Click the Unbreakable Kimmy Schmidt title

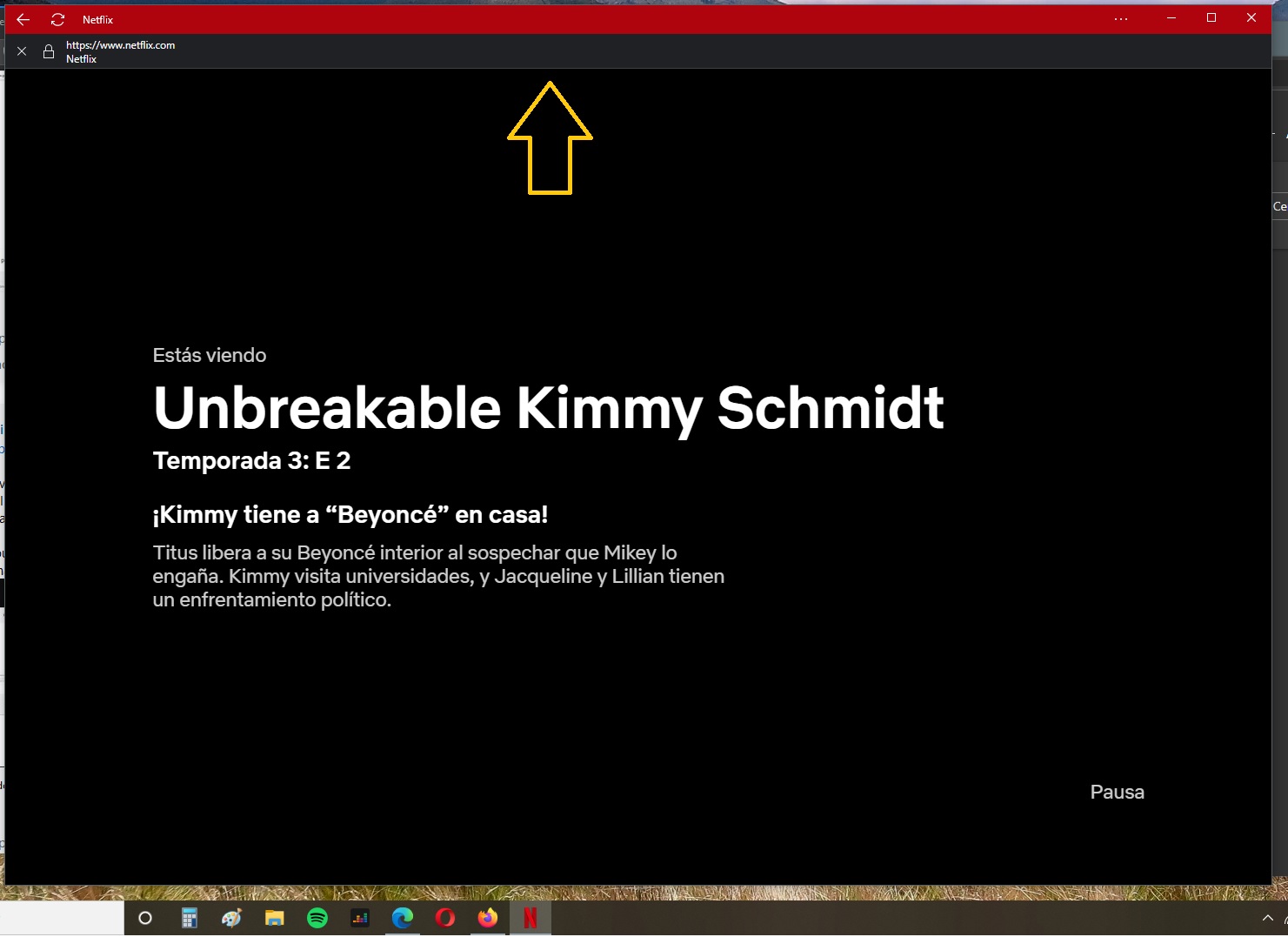549,407
